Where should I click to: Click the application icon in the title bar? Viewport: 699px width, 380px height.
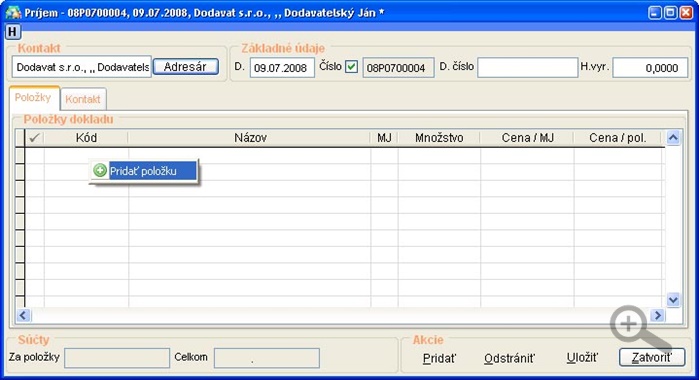coord(13,12)
